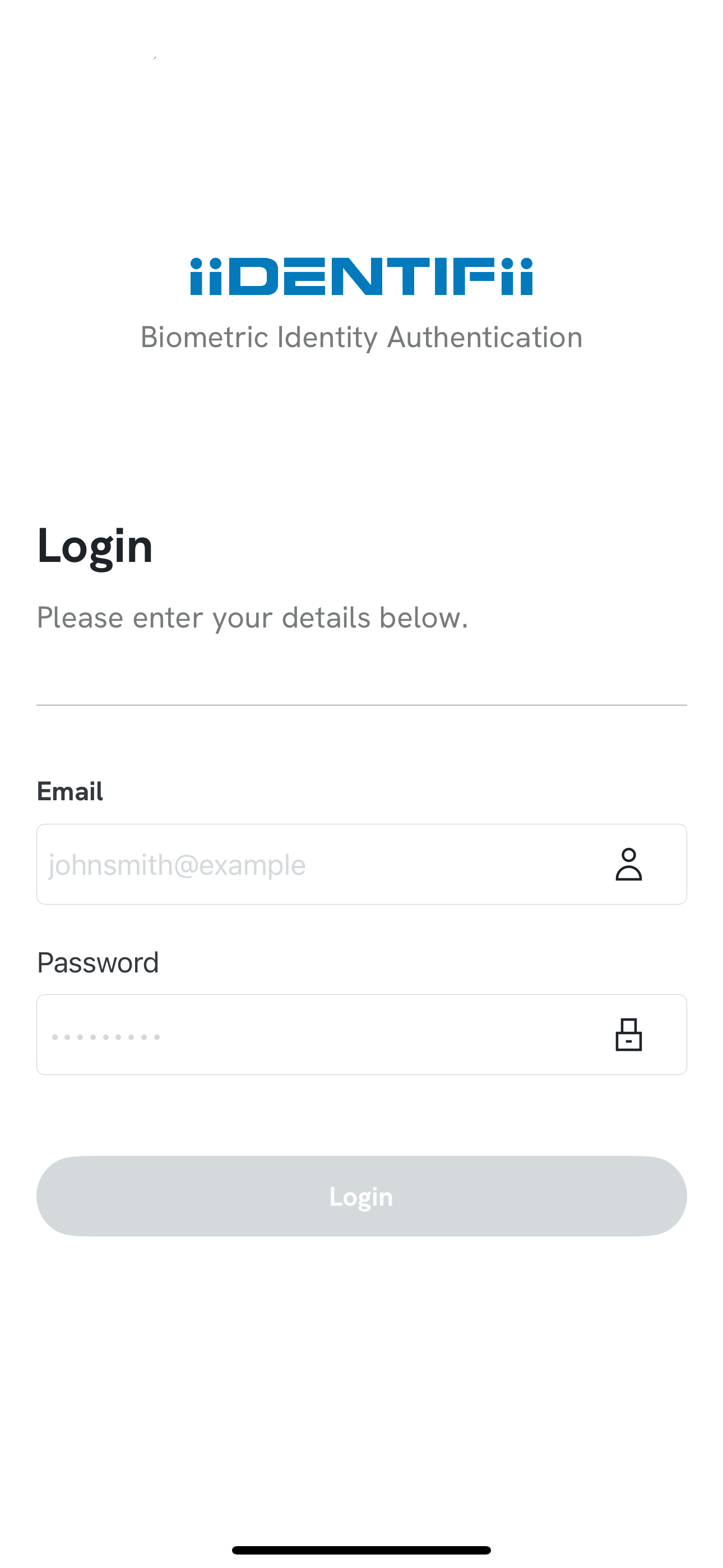Select the dotted password placeholder
Screen dimensions: 723x1568
pyautogui.click(x=106, y=1036)
